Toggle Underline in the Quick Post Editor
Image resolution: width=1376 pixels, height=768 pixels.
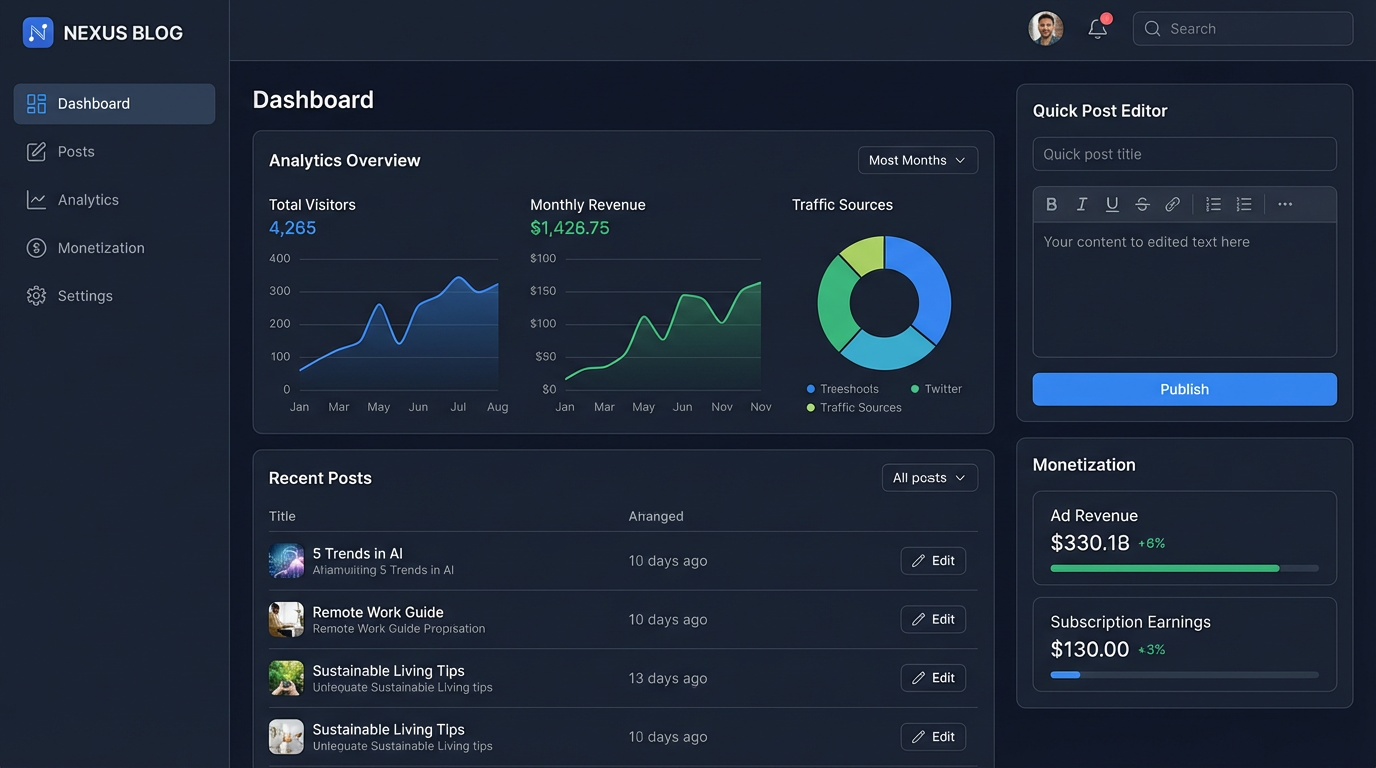(1112, 204)
